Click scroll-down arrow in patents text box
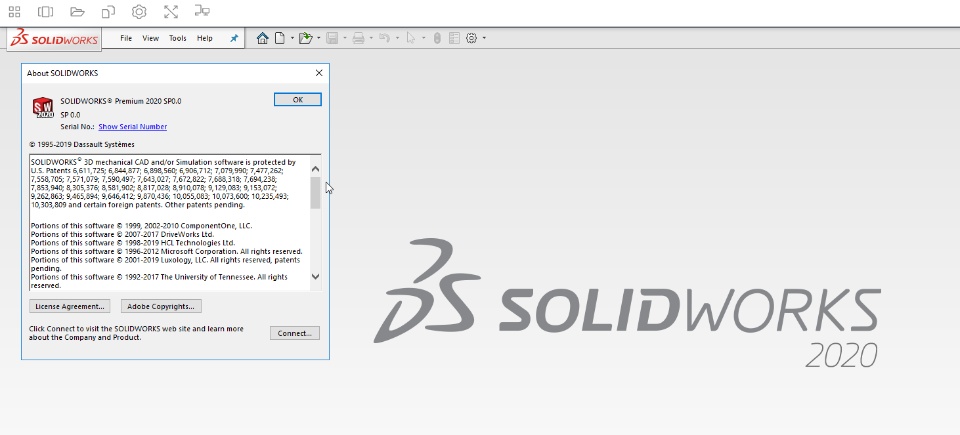 pyautogui.click(x=315, y=276)
